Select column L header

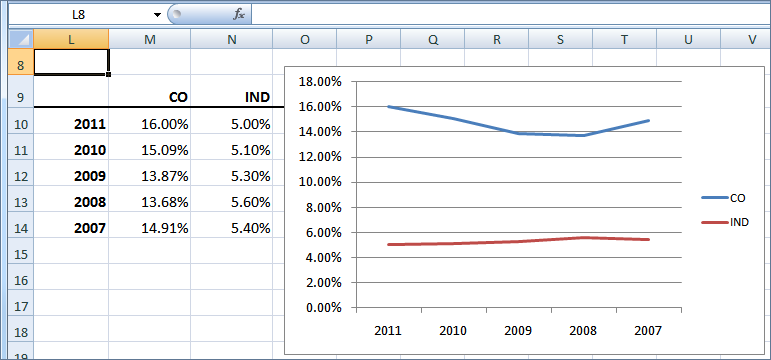point(71,40)
